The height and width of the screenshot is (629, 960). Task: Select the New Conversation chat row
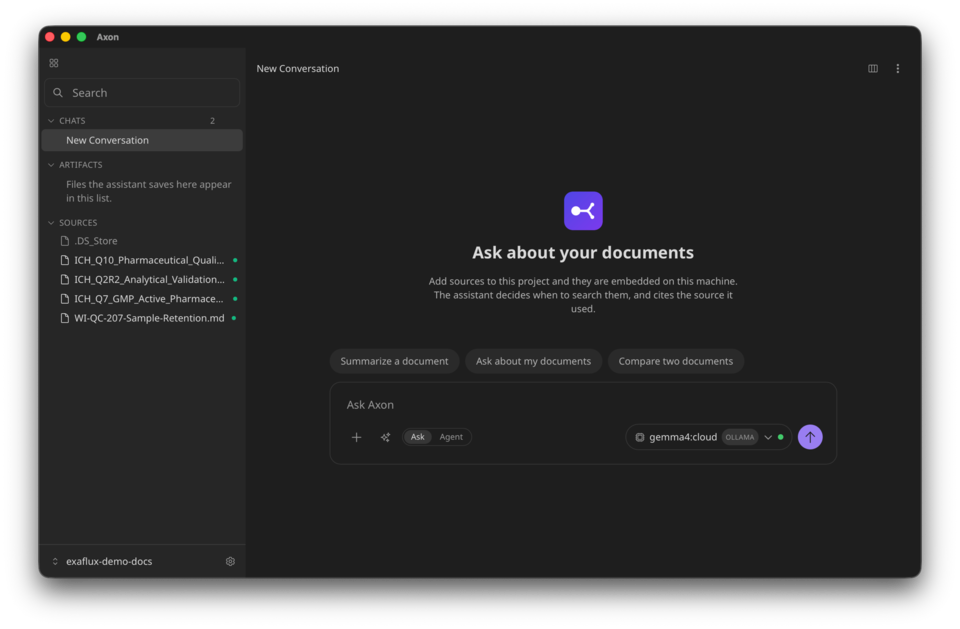coord(142,140)
